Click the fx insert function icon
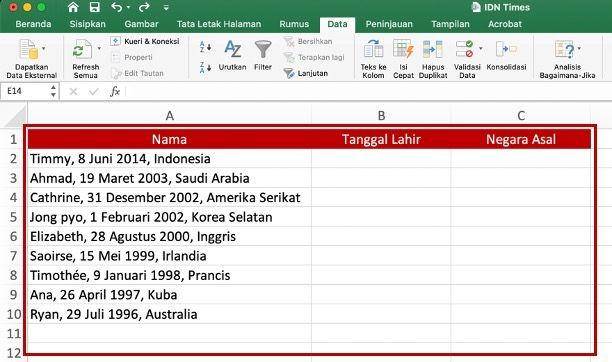The image size is (612, 362). pyautogui.click(x=115, y=92)
